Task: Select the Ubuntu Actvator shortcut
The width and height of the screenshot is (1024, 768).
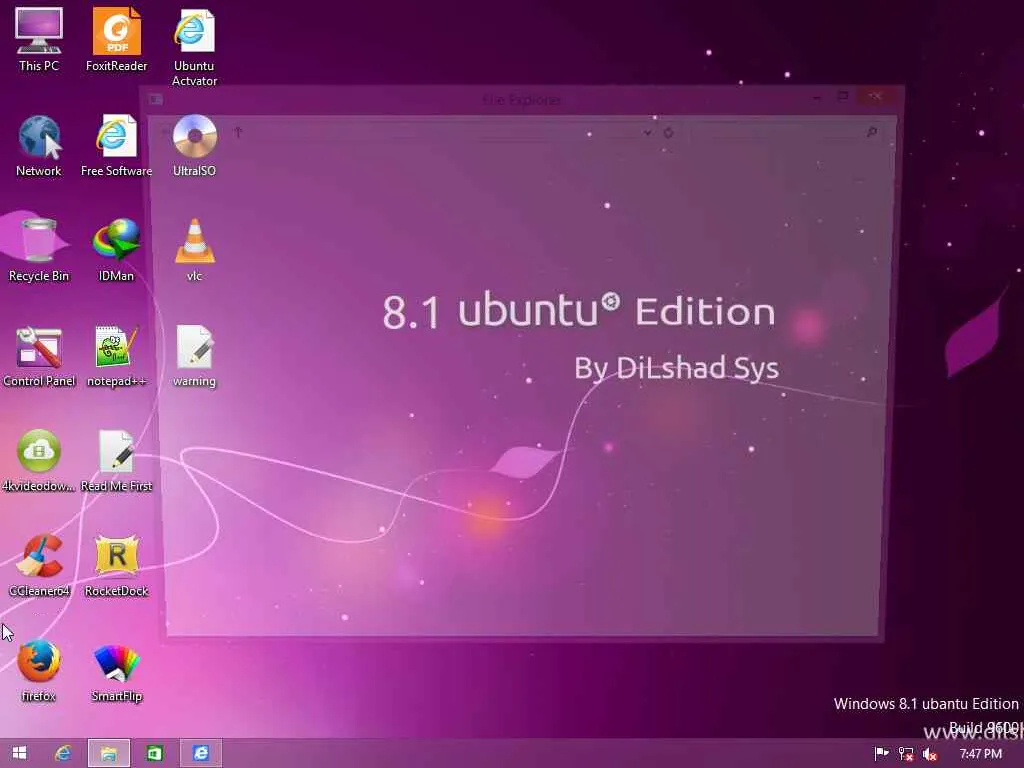Action: pos(194,47)
